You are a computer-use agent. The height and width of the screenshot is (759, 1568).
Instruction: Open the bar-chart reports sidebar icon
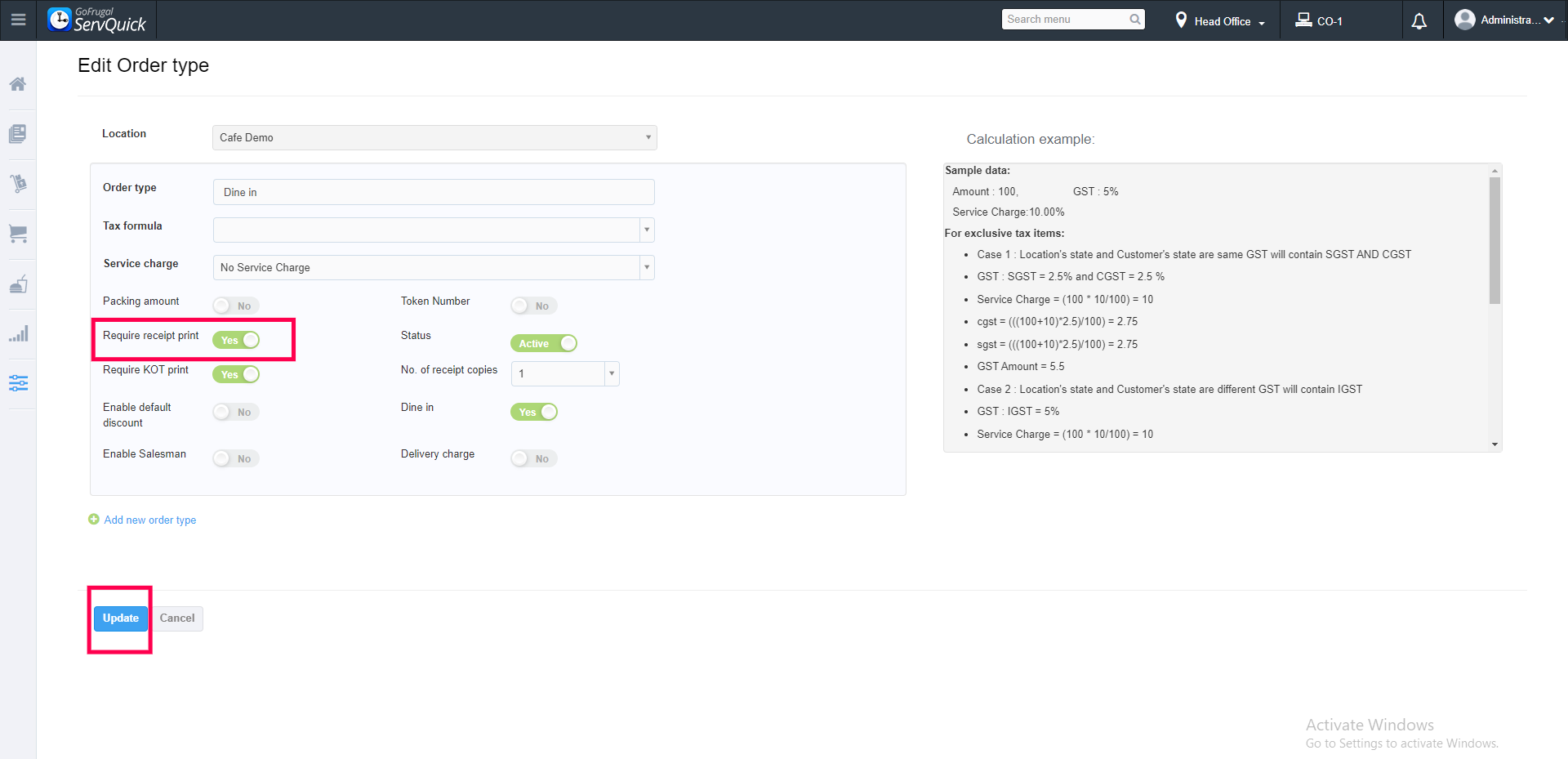click(x=18, y=333)
